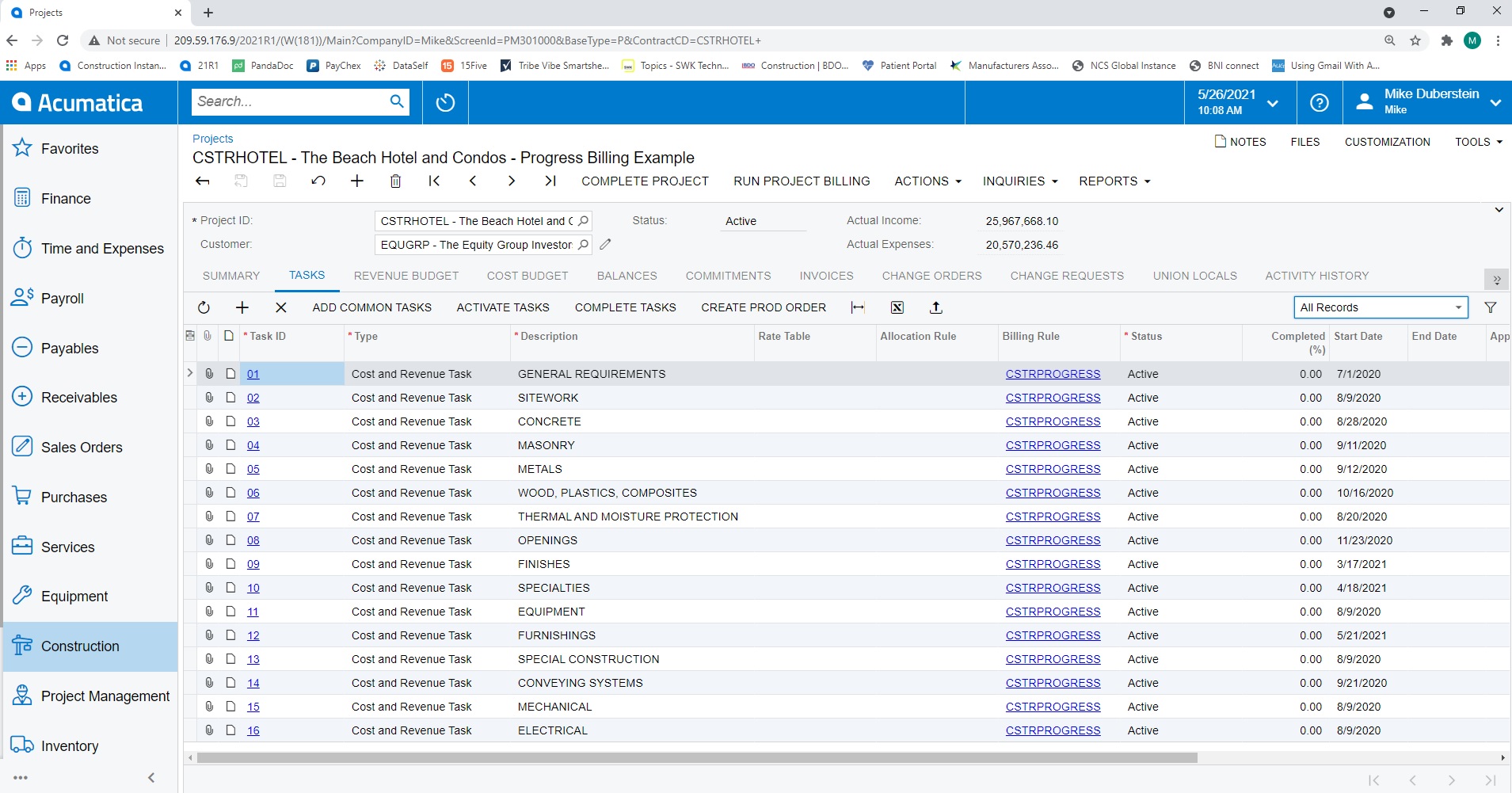
Task: Toggle notes icon for task 02 row
Action: (230, 398)
